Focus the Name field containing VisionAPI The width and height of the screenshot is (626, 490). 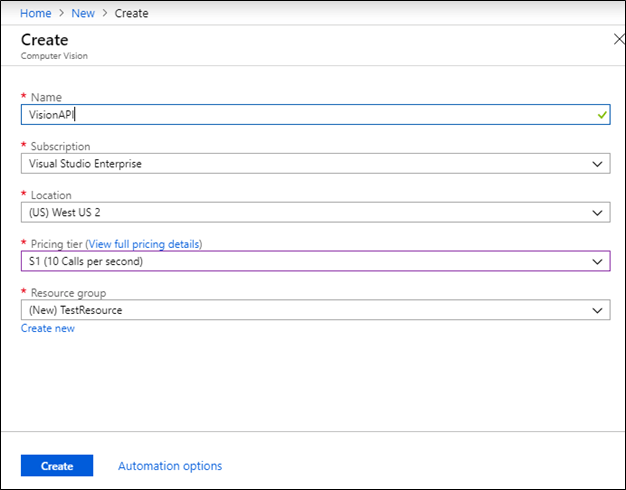(300, 114)
